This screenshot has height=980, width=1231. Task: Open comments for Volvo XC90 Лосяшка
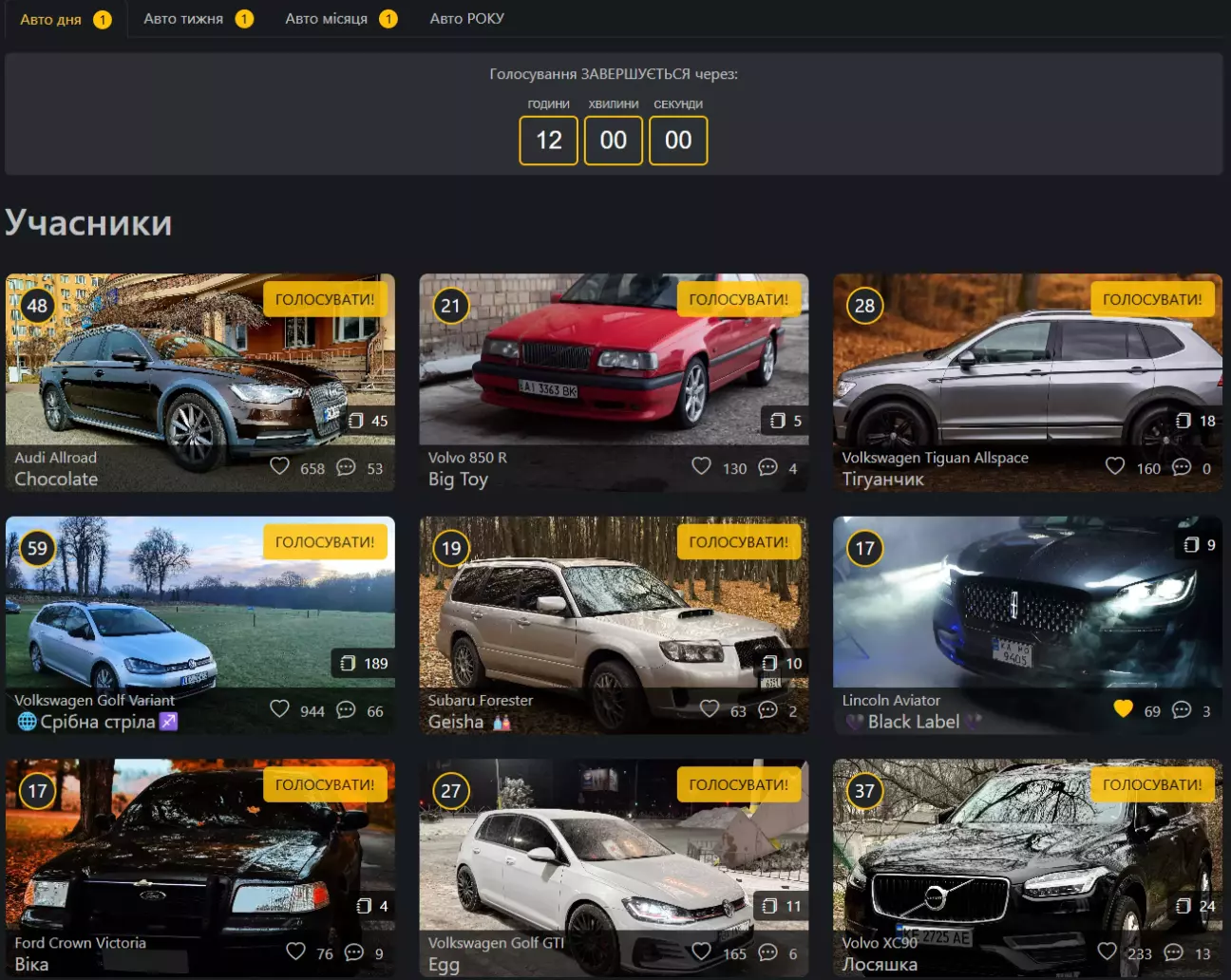[1174, 952]
